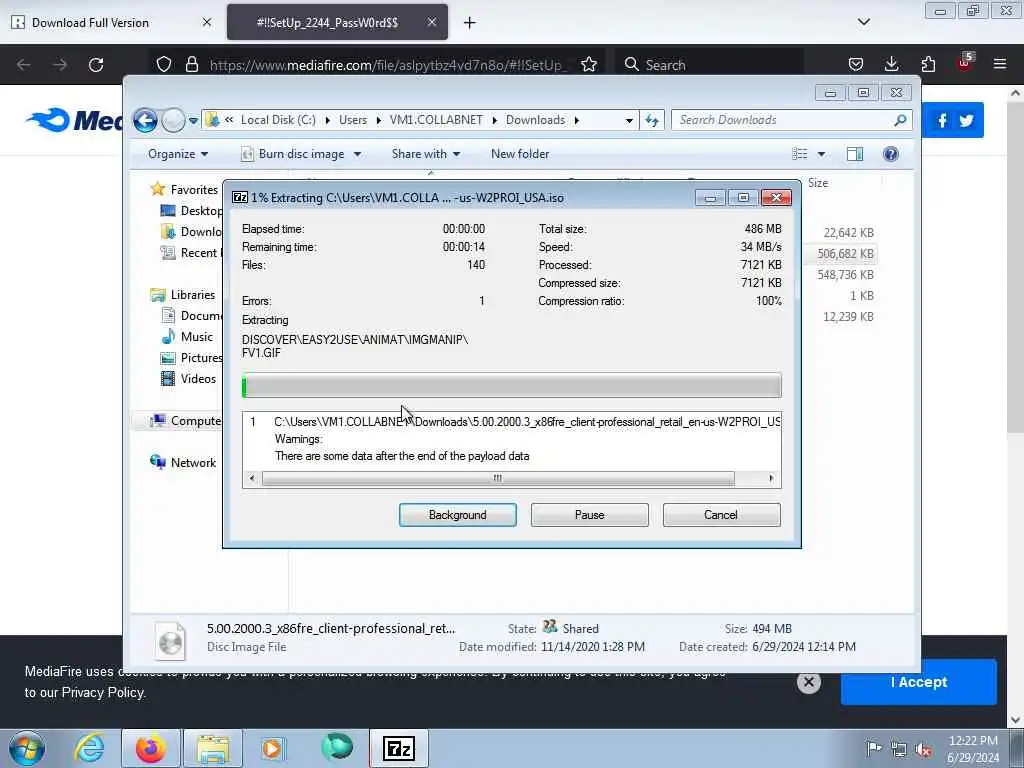Viewport: 1024px width, 768px height.
Task: Click MediaFire Twitter share icon
Action: click(x=967, y=120)
